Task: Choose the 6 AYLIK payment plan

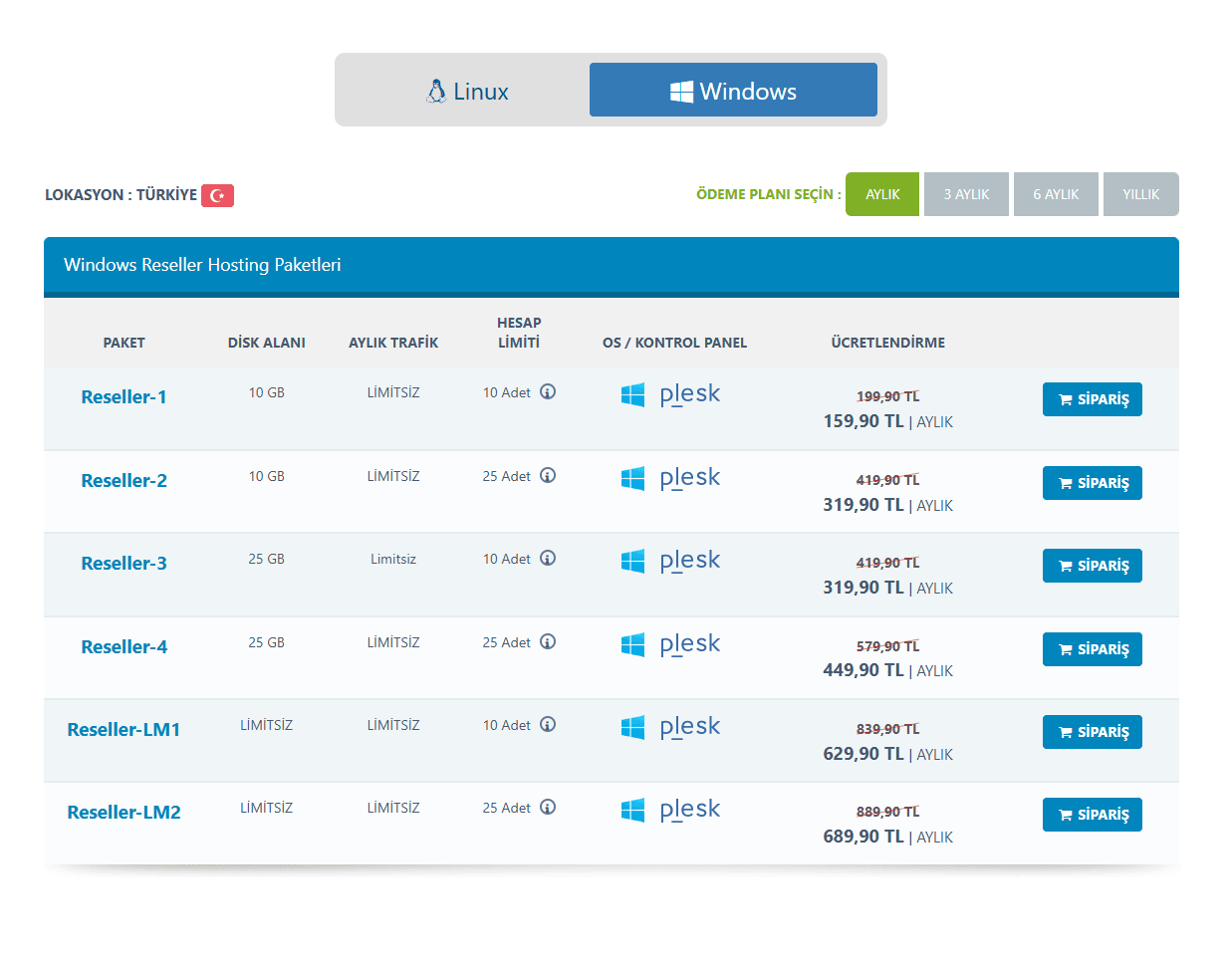Action: pos(1056,194)
